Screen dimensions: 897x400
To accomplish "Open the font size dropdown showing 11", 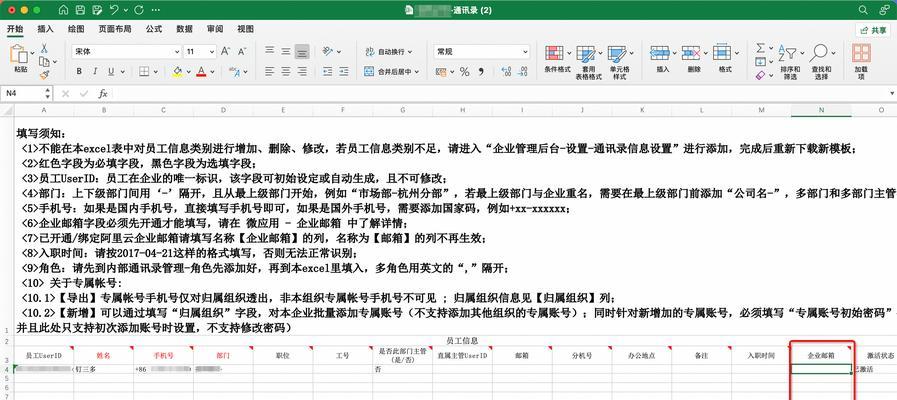I will tap(200, 52).
